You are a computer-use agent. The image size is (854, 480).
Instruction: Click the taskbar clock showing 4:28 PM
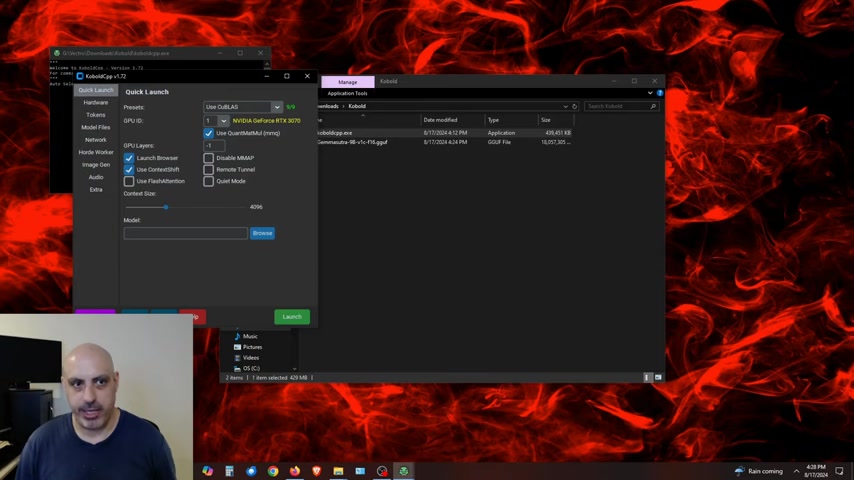[x=816, y=471]
